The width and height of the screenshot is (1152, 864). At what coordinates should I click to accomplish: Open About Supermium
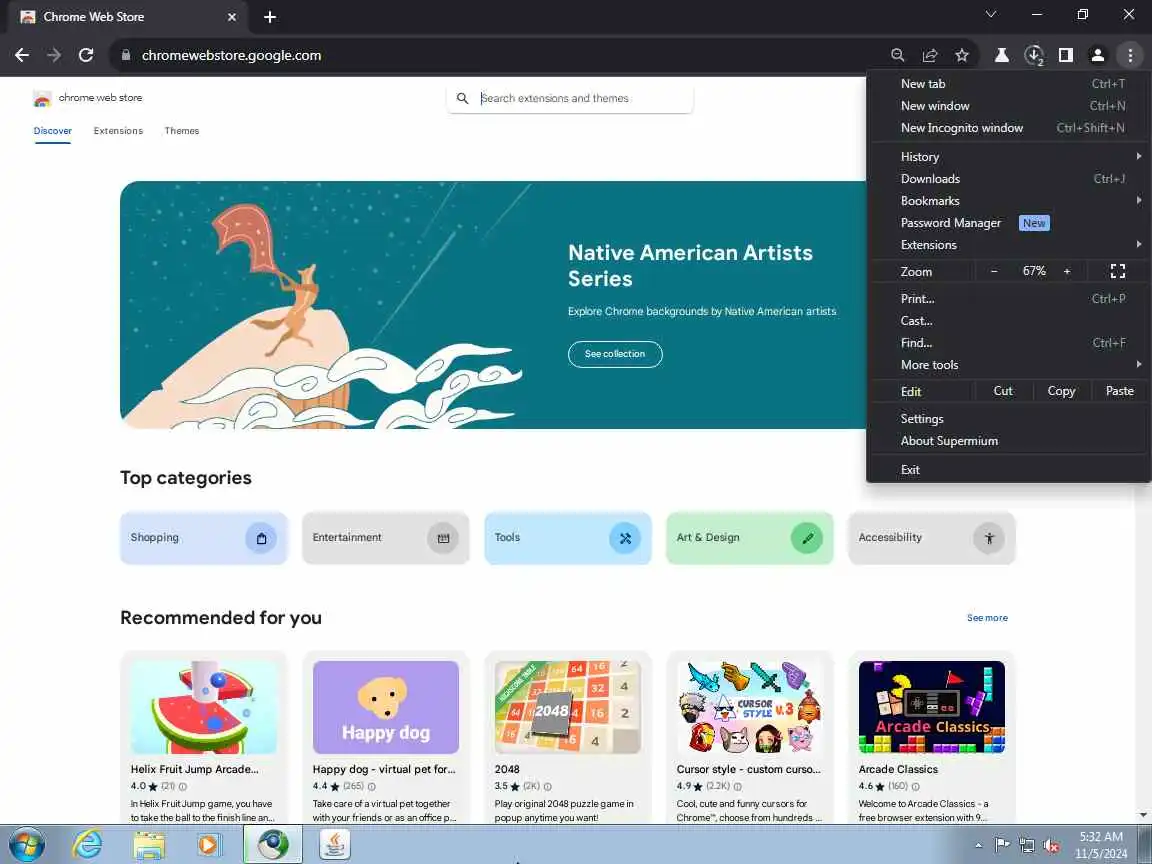click(x=1009, y=441)
